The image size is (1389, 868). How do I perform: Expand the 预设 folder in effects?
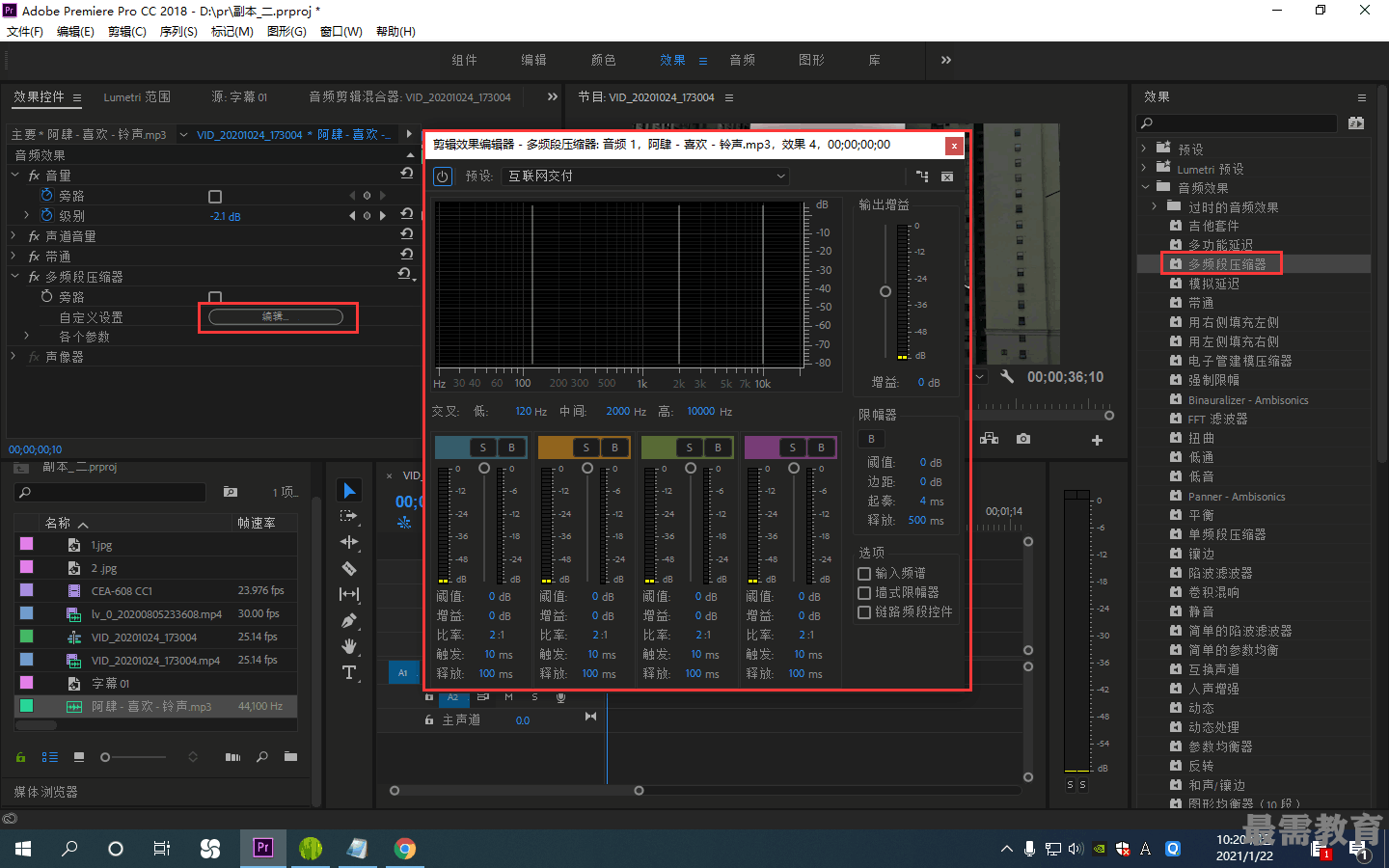point(1145,149)
